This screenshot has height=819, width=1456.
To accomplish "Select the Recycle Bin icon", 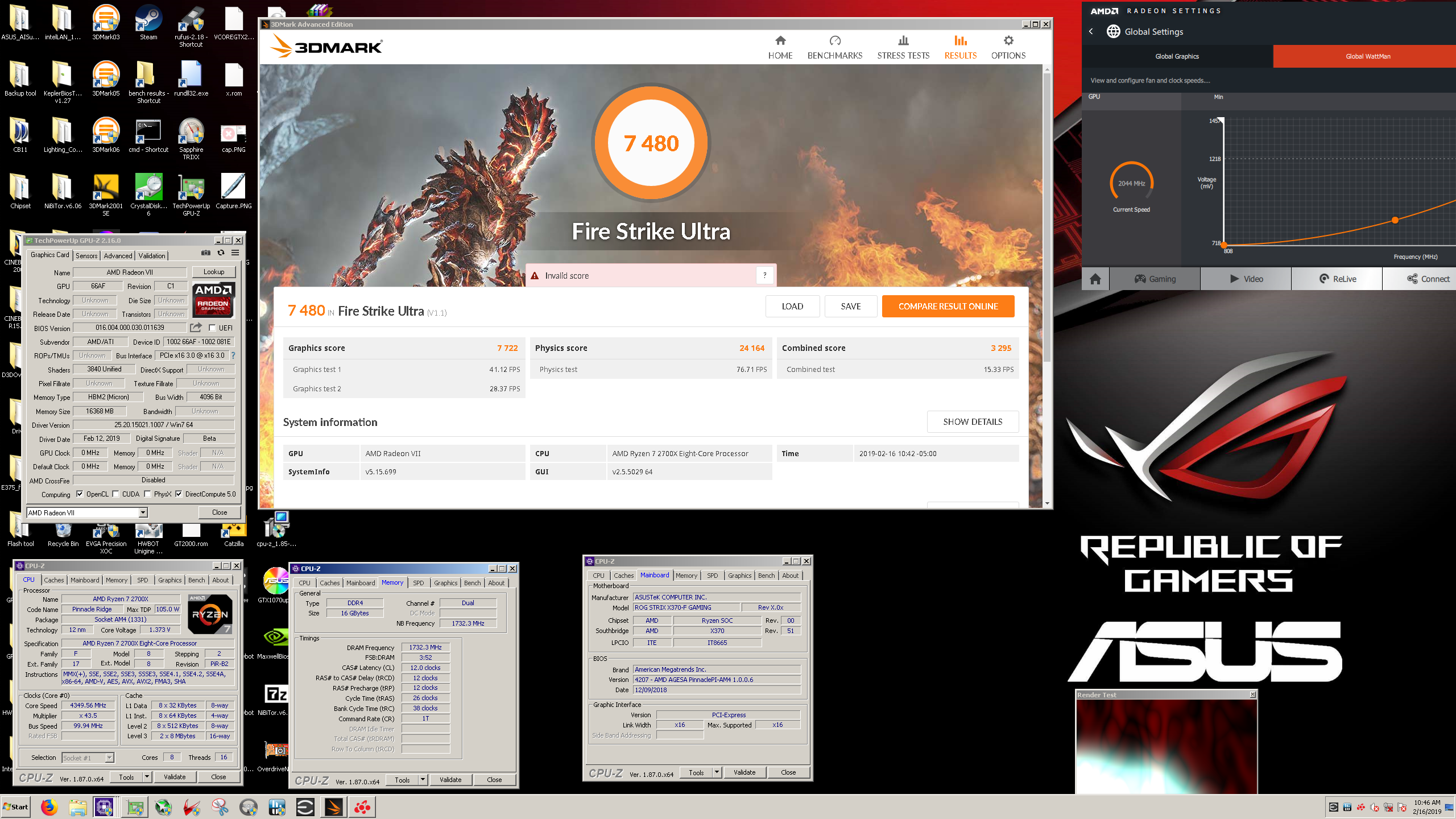I will coord(63,535).
